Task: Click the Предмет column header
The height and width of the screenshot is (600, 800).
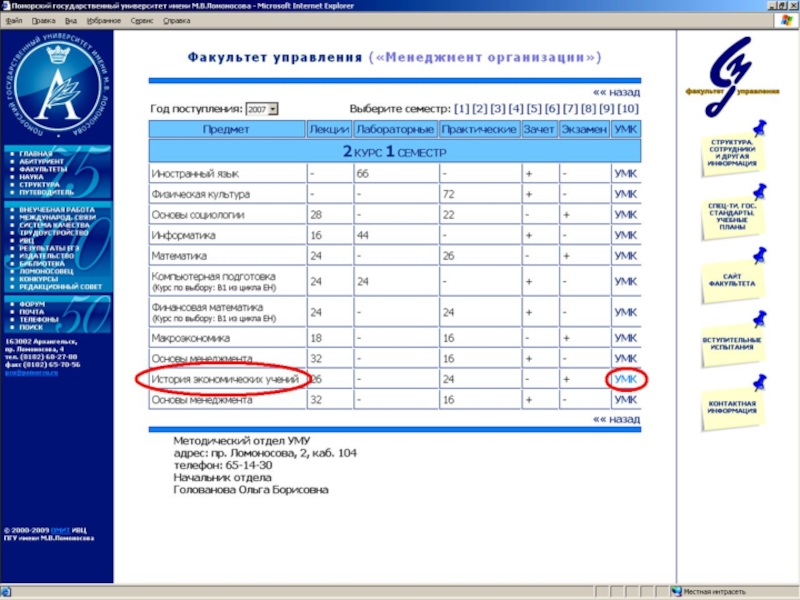Action: point(226,130)
